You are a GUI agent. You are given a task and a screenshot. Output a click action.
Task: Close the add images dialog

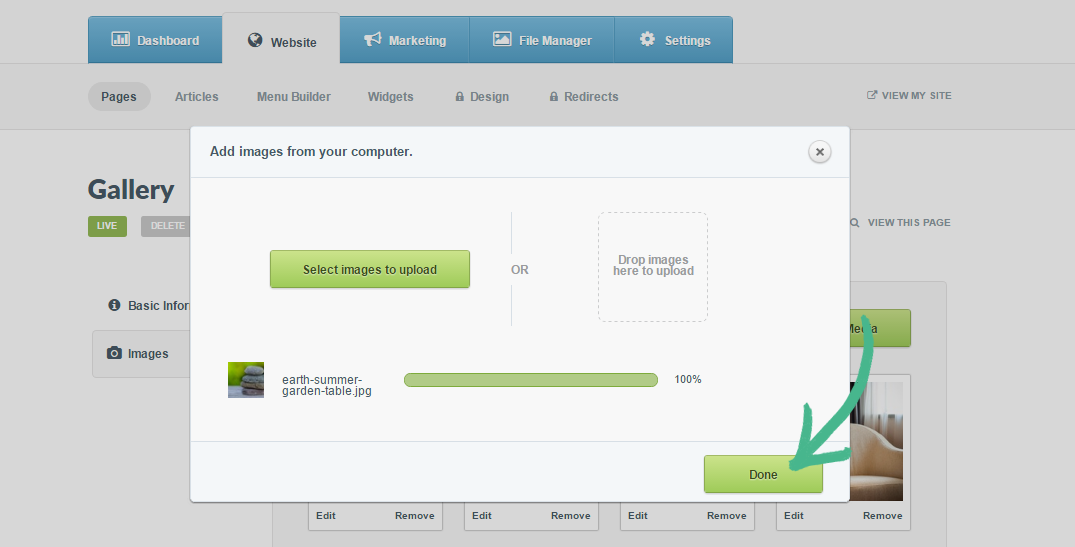[x=819, y=152]
